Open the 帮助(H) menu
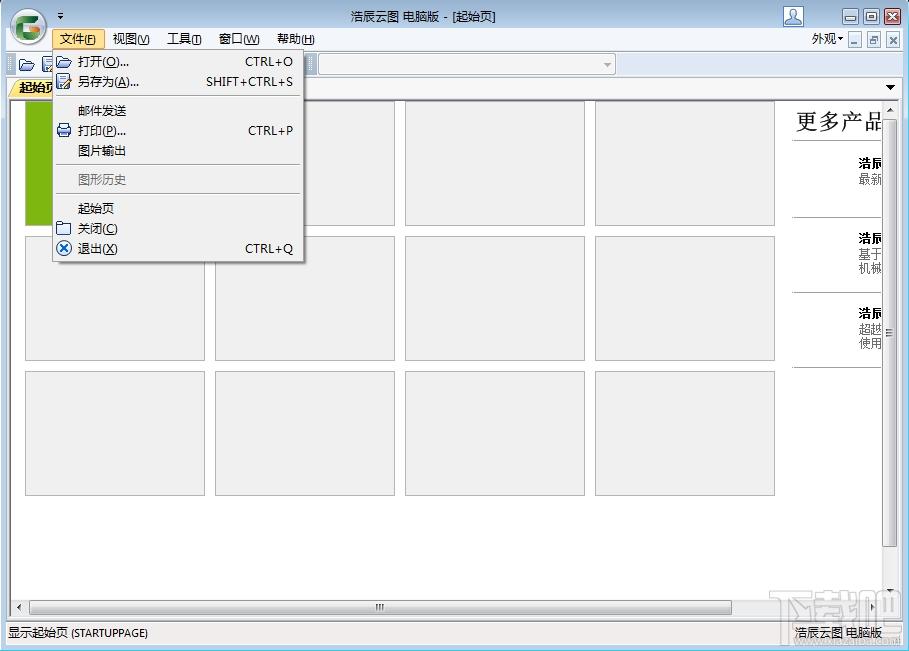 [296, 39]
